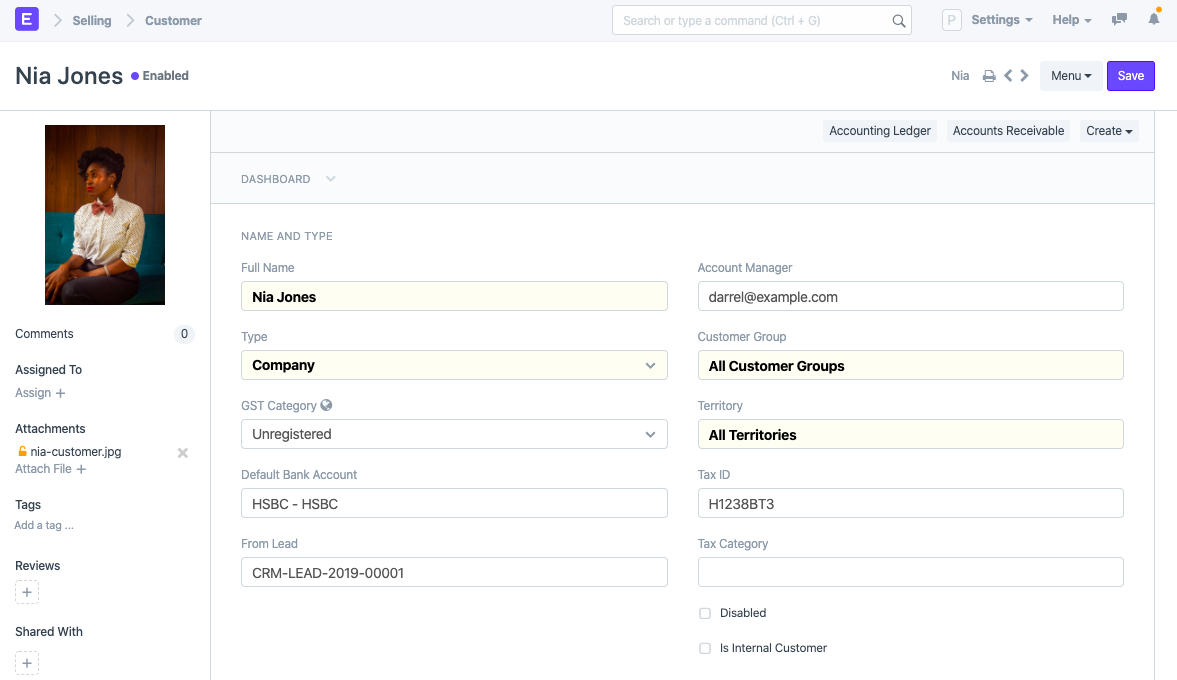Expand the Create dropdown button

pyautogui.click(x=1109, y=131)
